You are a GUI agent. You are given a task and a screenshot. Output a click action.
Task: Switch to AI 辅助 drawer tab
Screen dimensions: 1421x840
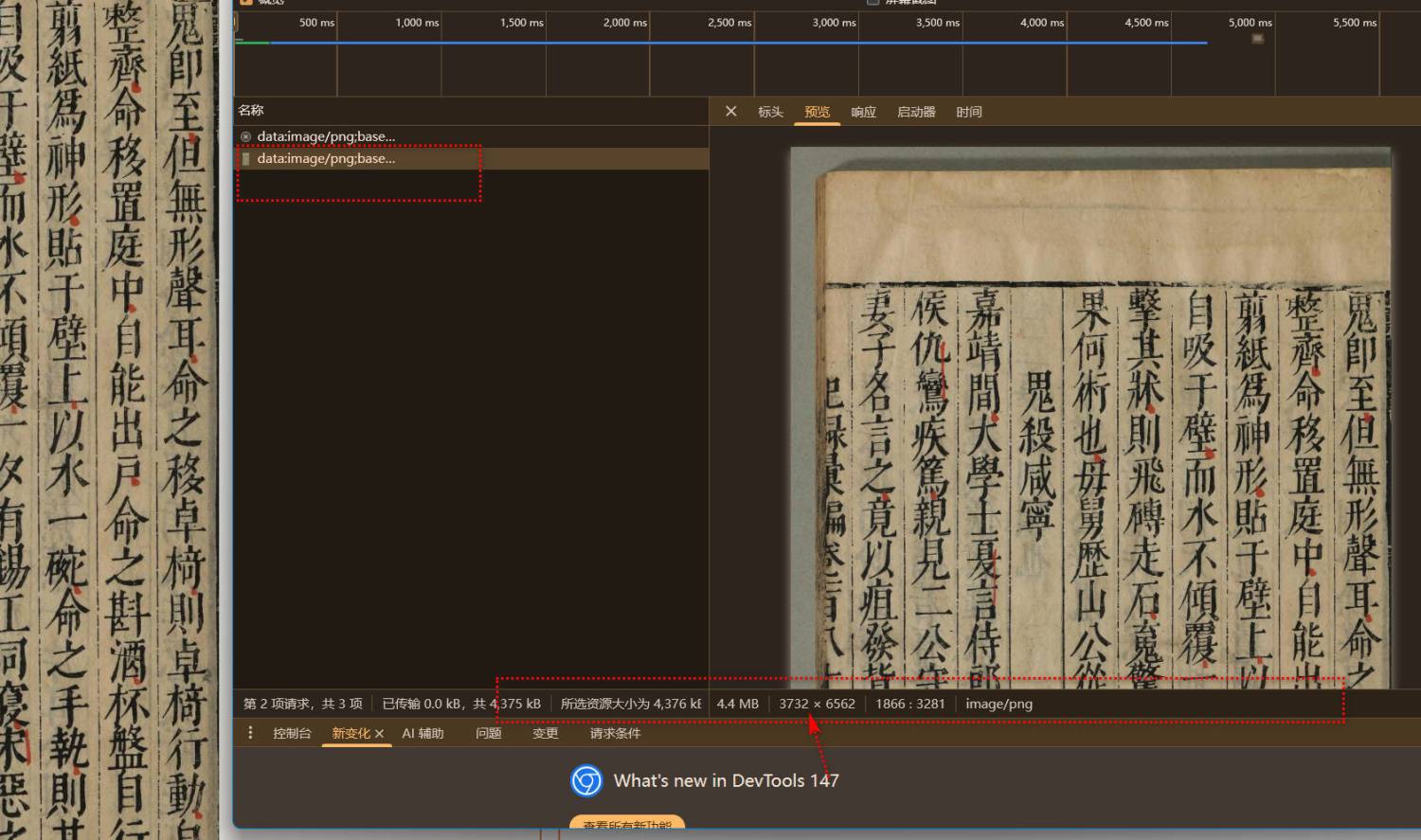click(423, 733)
